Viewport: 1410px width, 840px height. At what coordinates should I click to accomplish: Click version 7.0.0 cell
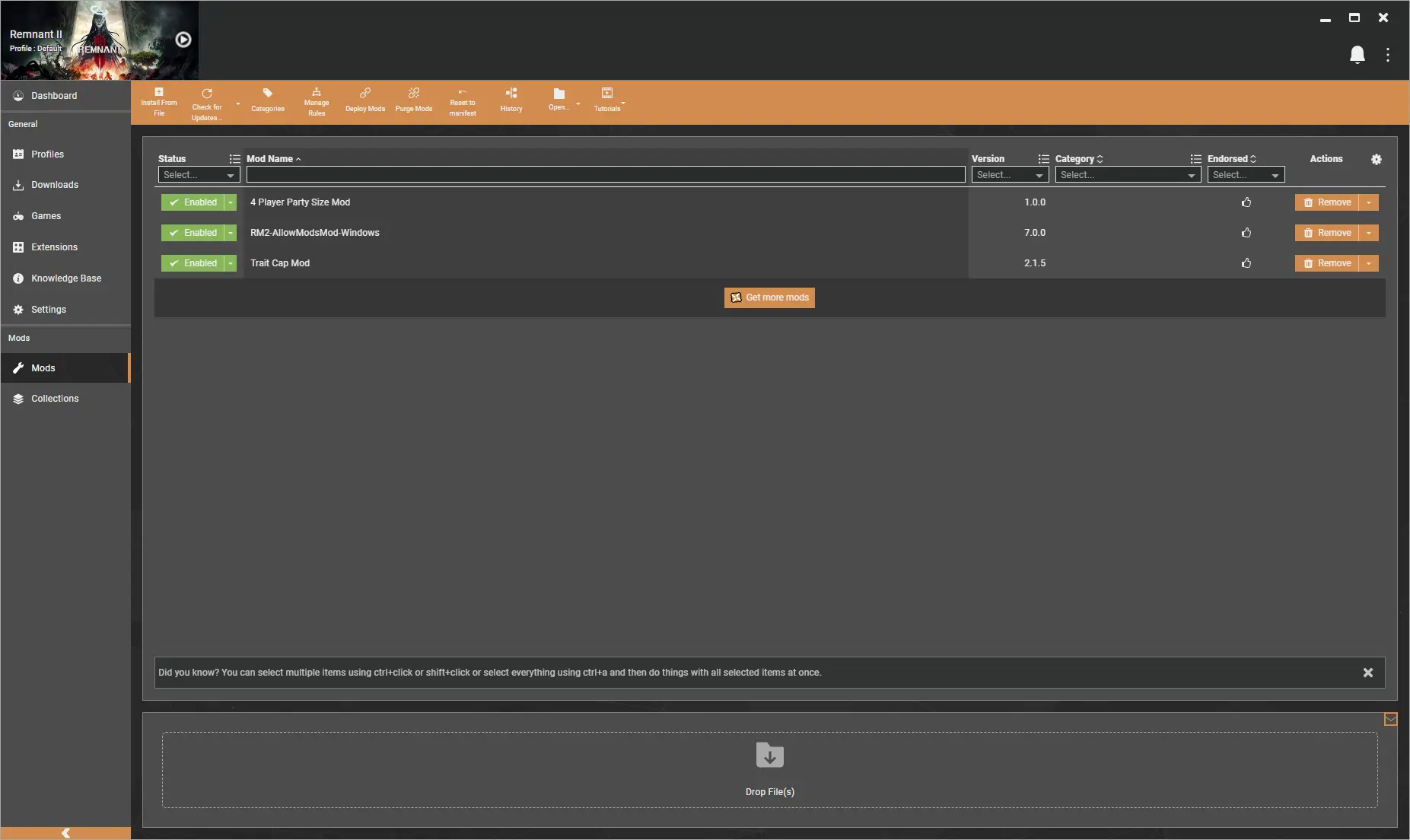point(1034,233)
